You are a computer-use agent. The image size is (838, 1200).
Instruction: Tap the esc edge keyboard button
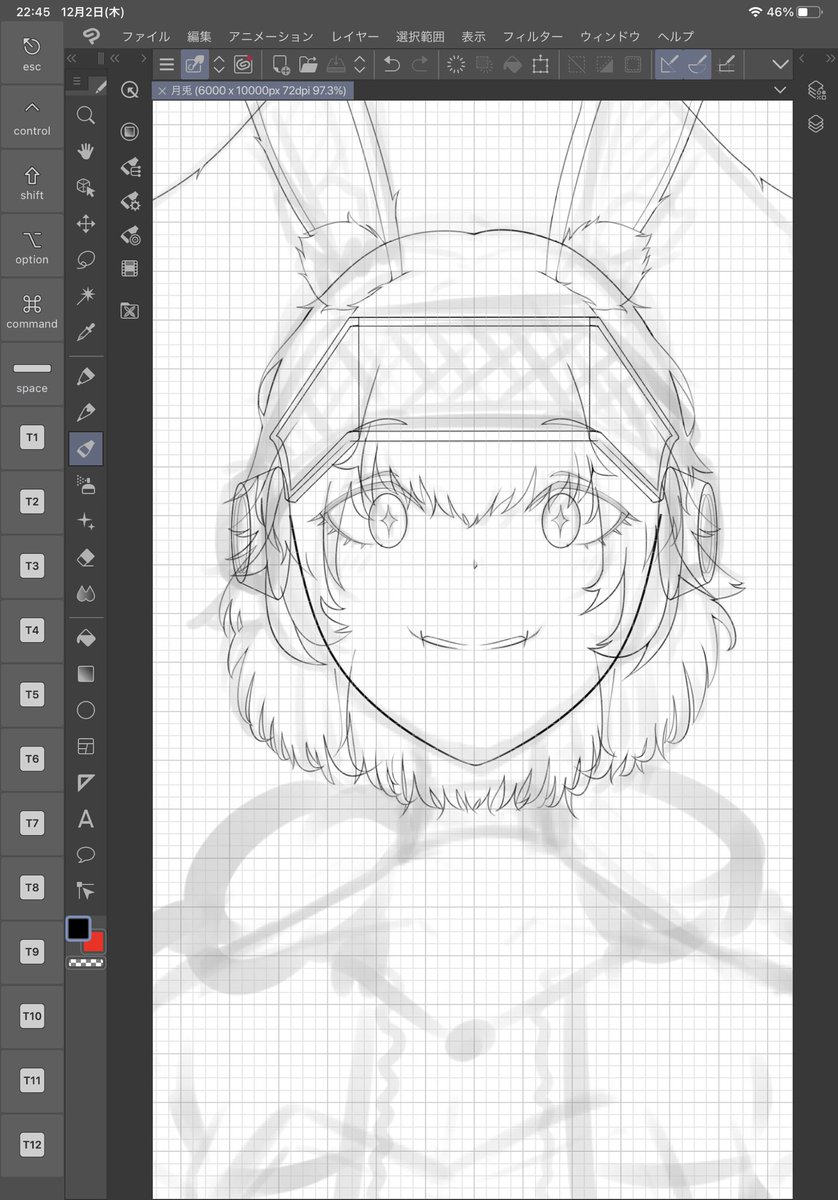(32, 54)
